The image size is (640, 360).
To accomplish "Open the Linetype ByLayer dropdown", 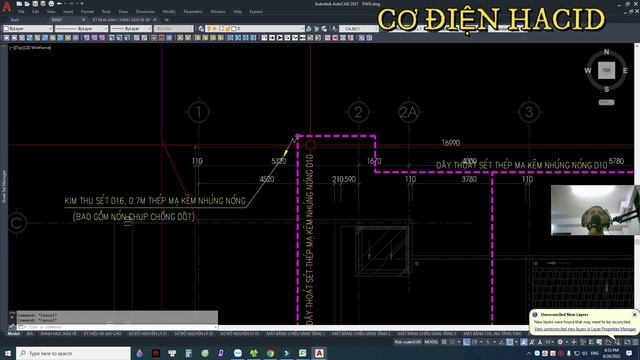I will click(81, 29).
